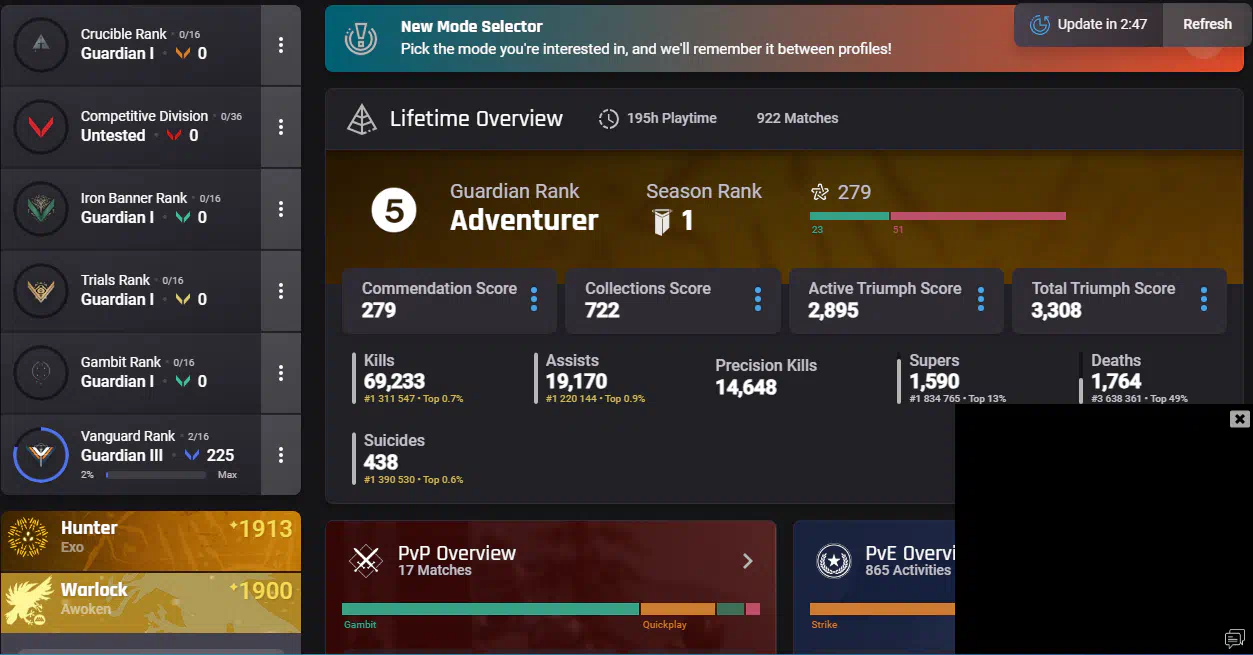
Task: Click the commendation green and red bar
Action: [937, 216]
